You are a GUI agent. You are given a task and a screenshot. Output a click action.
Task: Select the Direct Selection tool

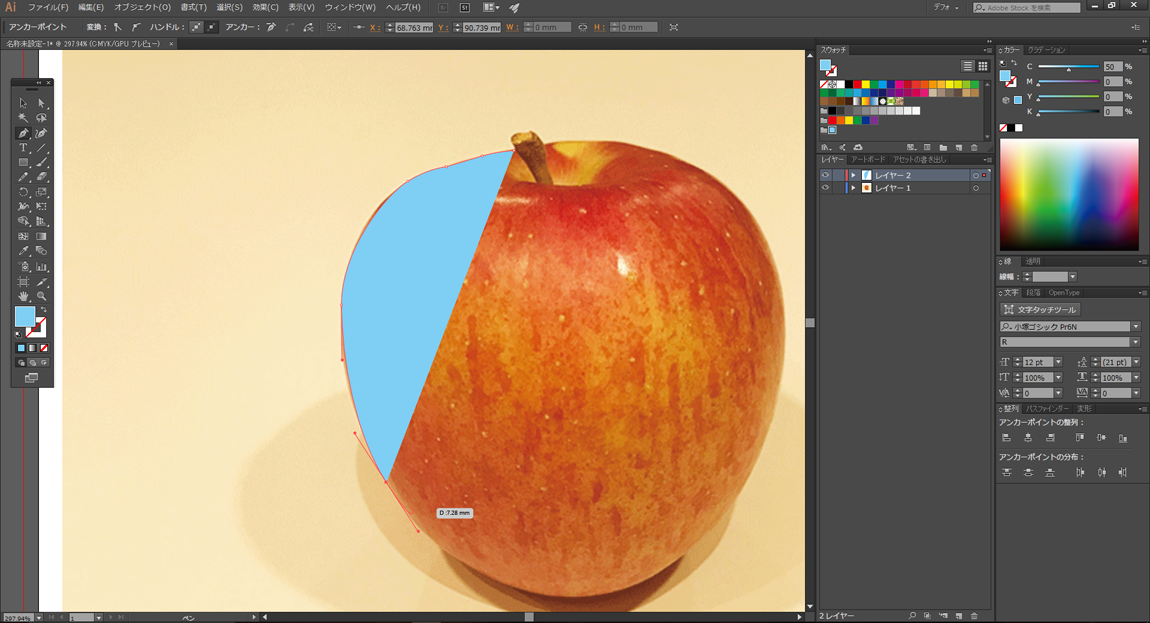[42, 103]
